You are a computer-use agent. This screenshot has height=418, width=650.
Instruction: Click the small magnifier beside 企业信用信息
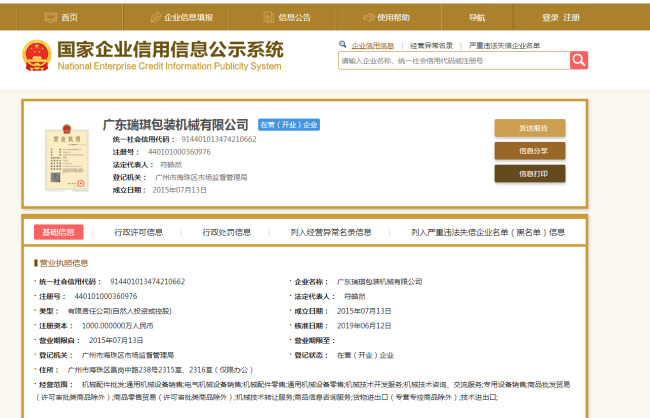pyautogui.click(x=343, y=45)
